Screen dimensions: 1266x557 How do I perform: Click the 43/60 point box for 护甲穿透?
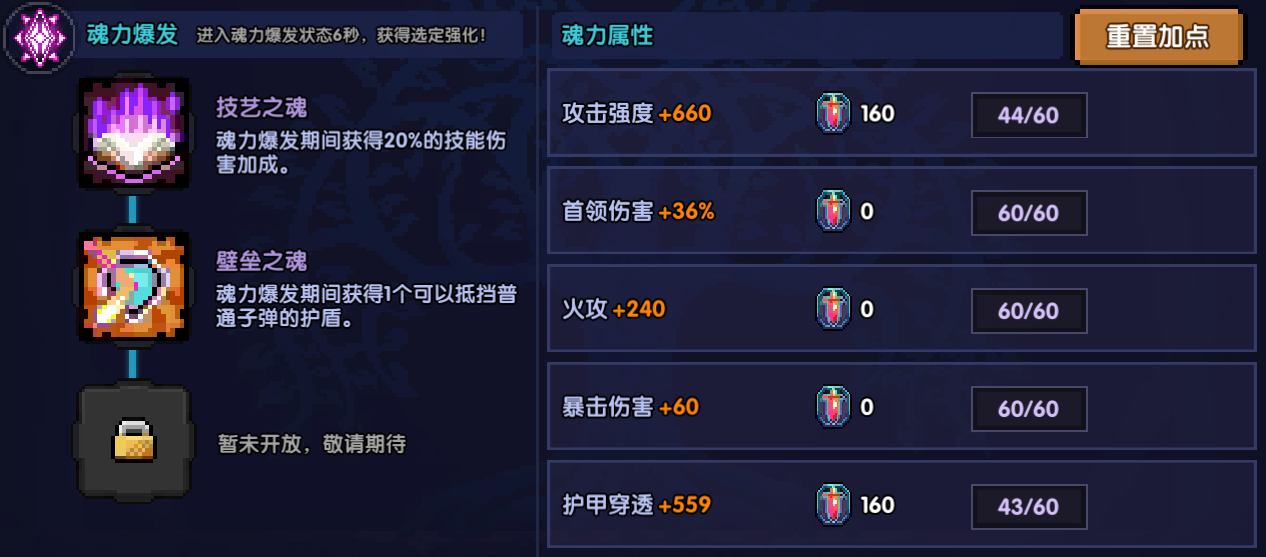pos(1029,506)
